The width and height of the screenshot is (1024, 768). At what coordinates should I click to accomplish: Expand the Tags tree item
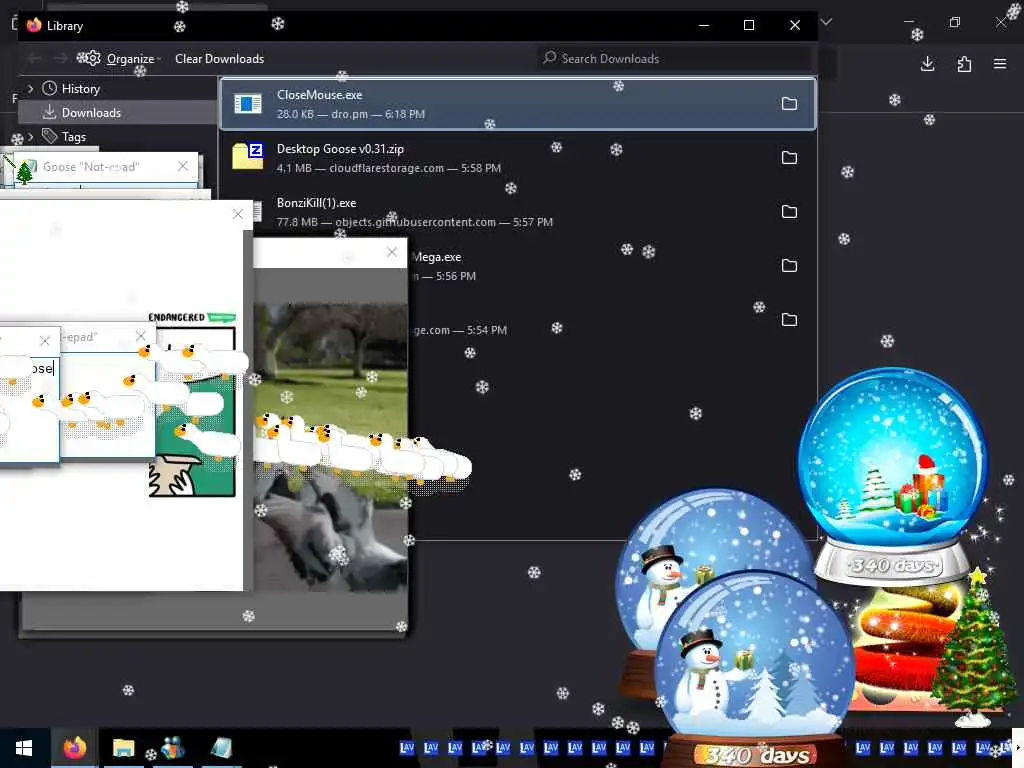[30, 136]
